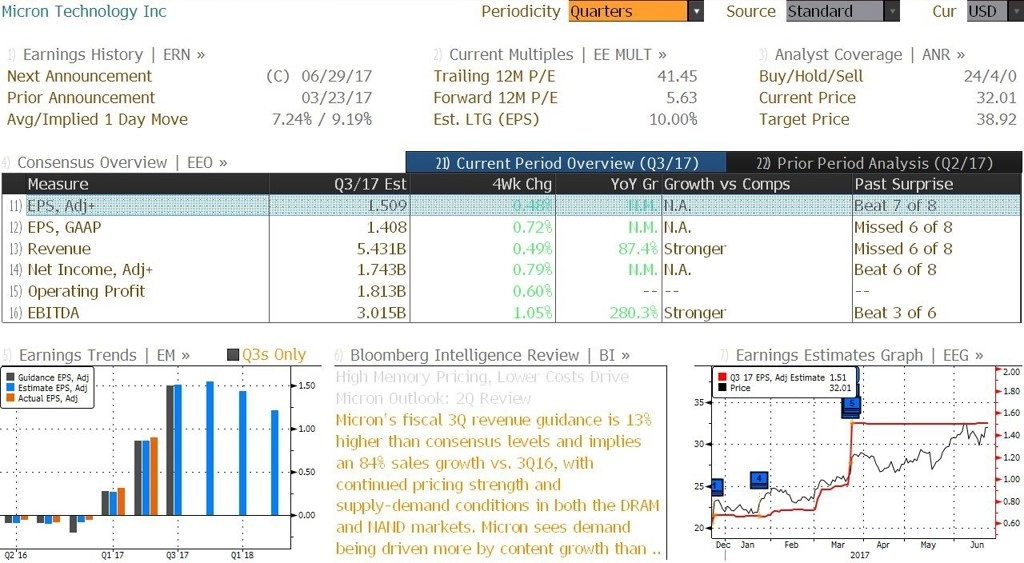The width and height of the screenshot is (1024, 563).
Task: Click Next Announcement date 06/29/17
Action: pyautogui.click(x=336, y=76)
